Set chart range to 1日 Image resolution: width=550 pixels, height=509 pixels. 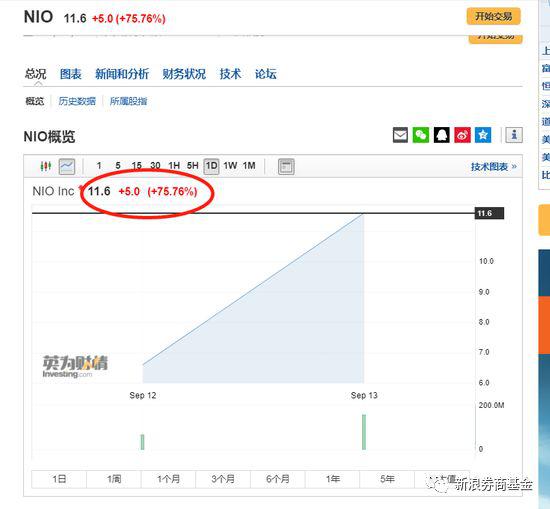click(x=59, y=479)
